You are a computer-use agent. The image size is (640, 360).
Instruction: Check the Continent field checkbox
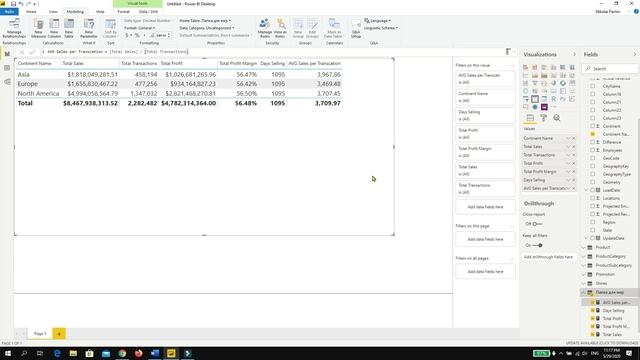point(593,126)
